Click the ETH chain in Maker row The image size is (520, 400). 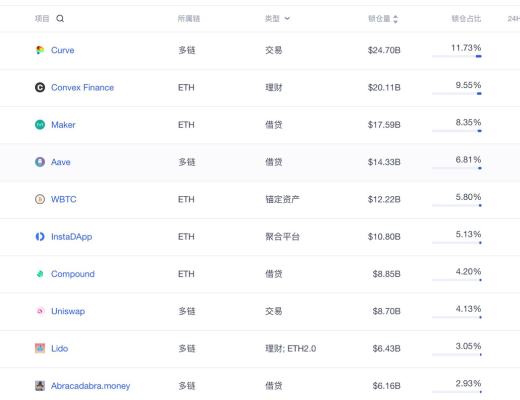click(x=186, y=125)
